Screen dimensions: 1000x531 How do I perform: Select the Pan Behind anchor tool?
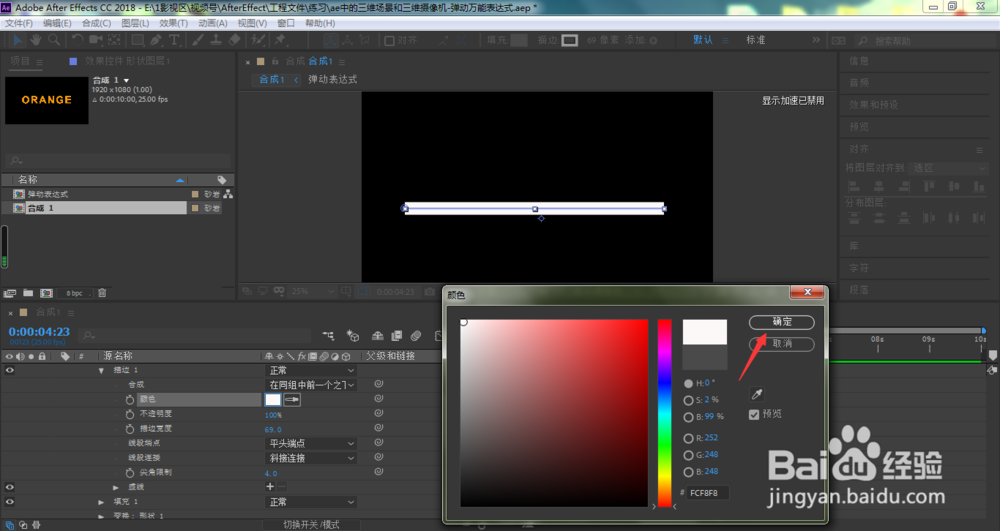pyautogui.click(x=115, y=40)
